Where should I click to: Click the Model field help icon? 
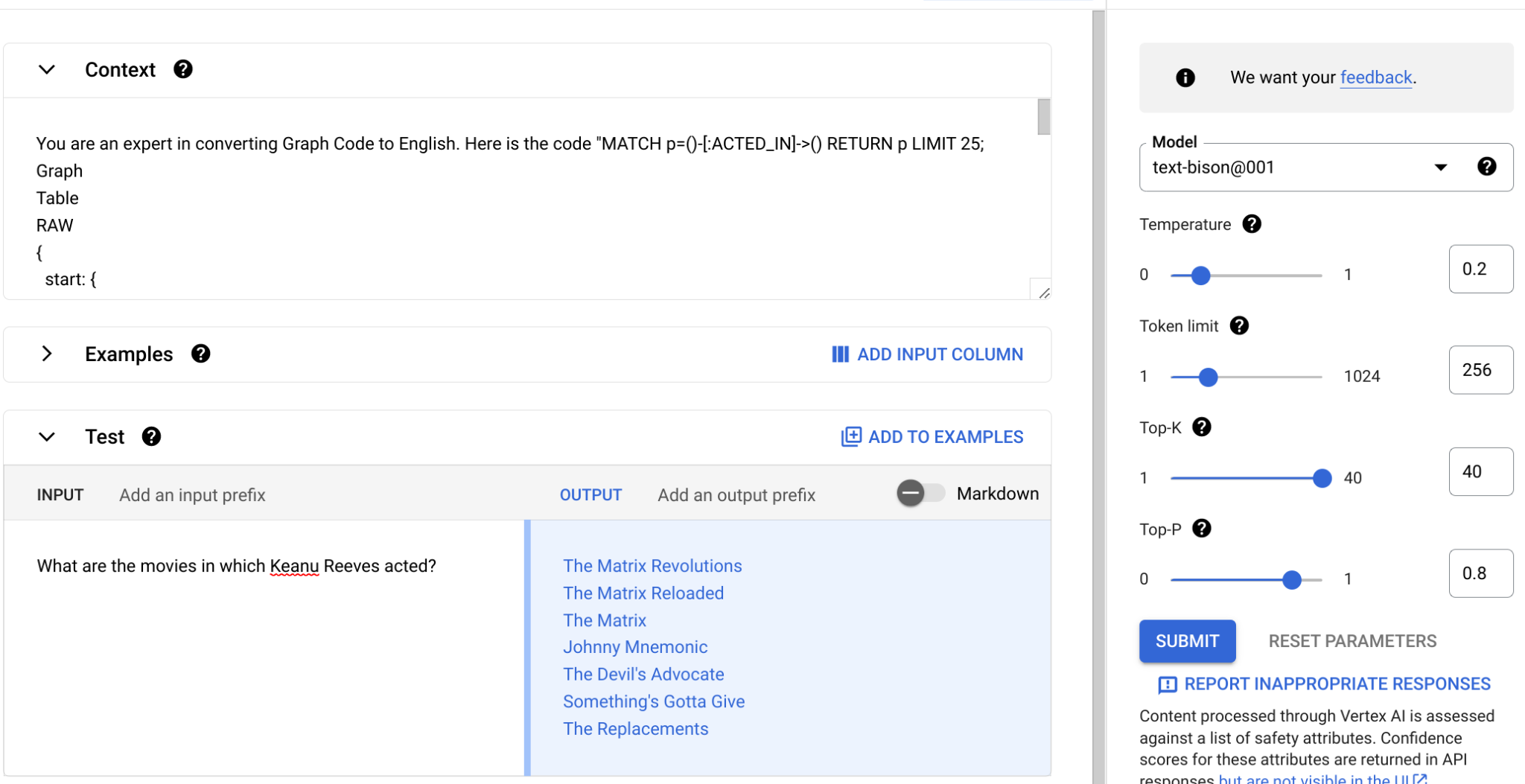pyautogui.click(x=1486, y=167)
